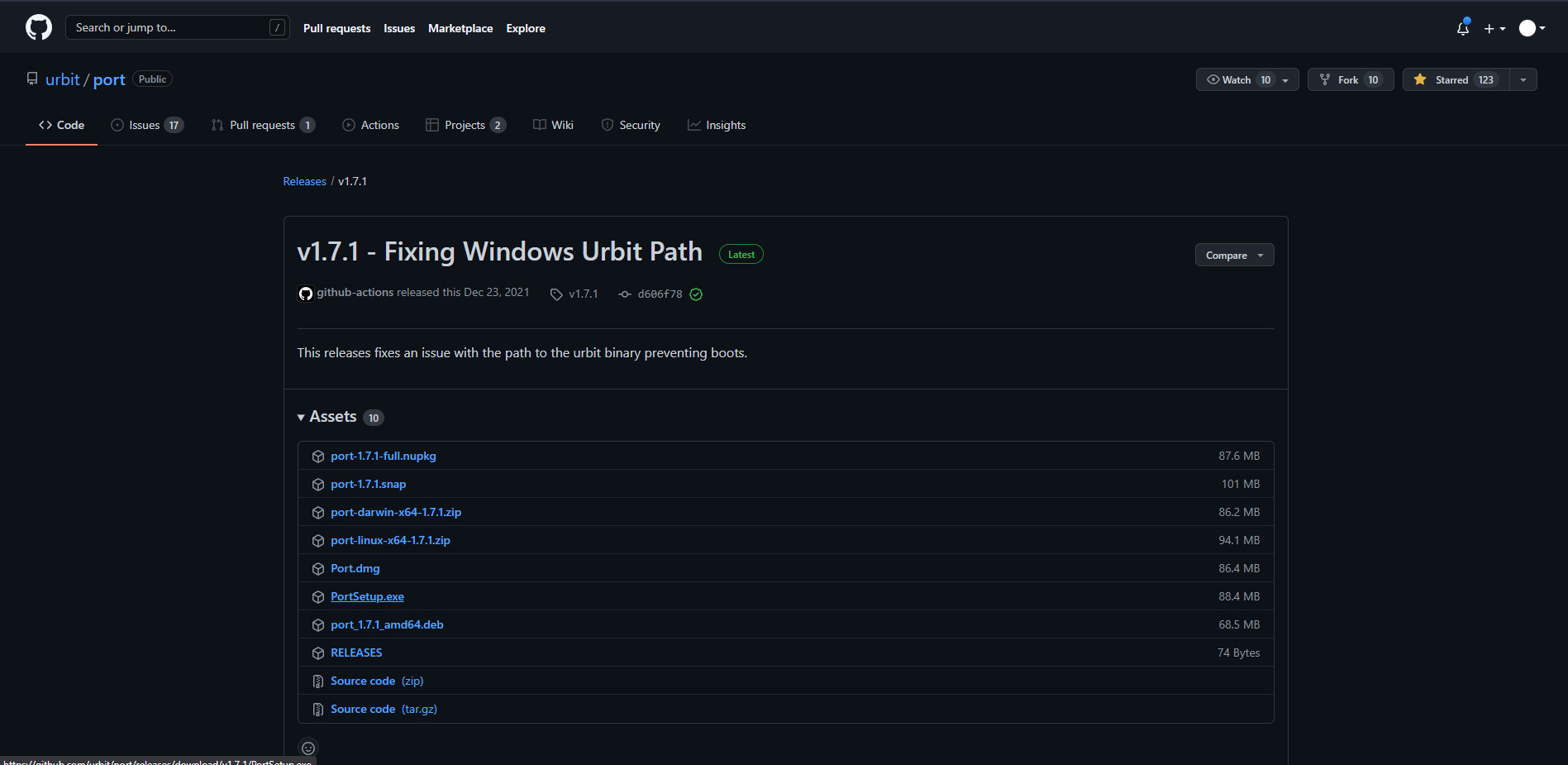Click the 87.6 MB size text

(x=1239, y=456)
